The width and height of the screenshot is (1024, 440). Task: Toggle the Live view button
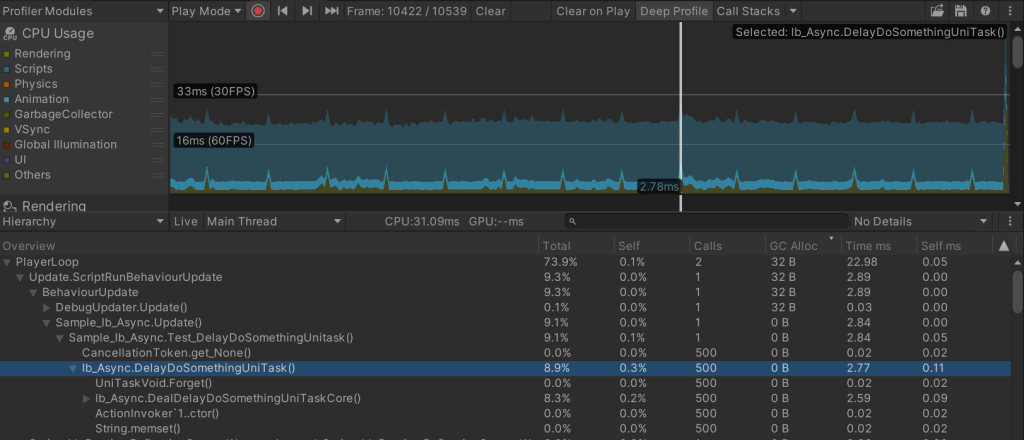click(186, 221)
